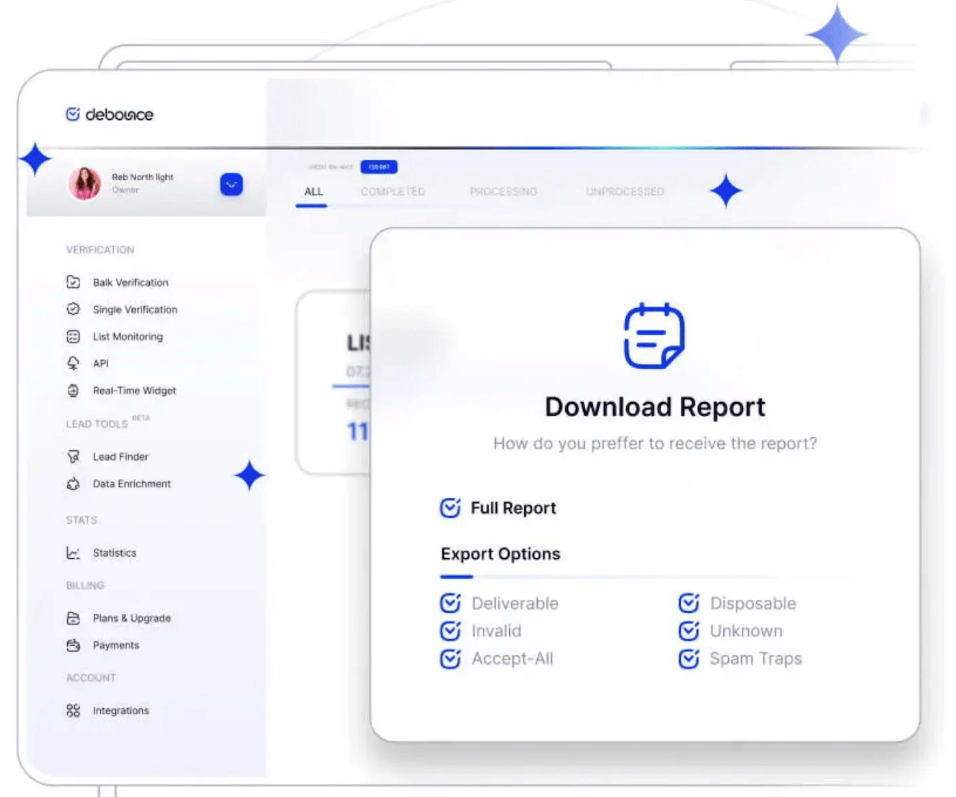Viewport: 956px width, 797px height.
Task: View the Statistics page
Action: pos(114,552)
